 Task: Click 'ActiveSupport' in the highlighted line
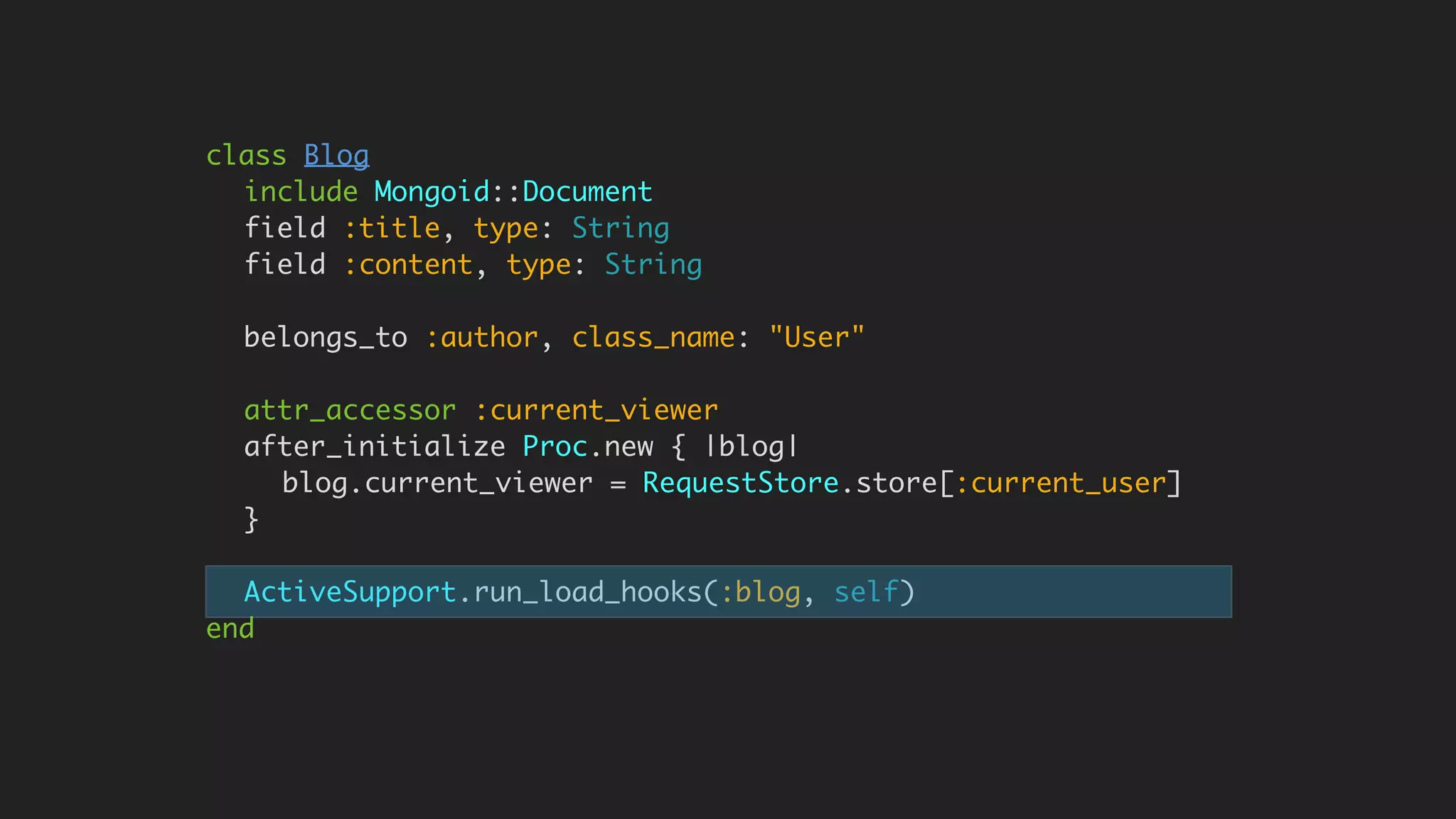[350, 592]
